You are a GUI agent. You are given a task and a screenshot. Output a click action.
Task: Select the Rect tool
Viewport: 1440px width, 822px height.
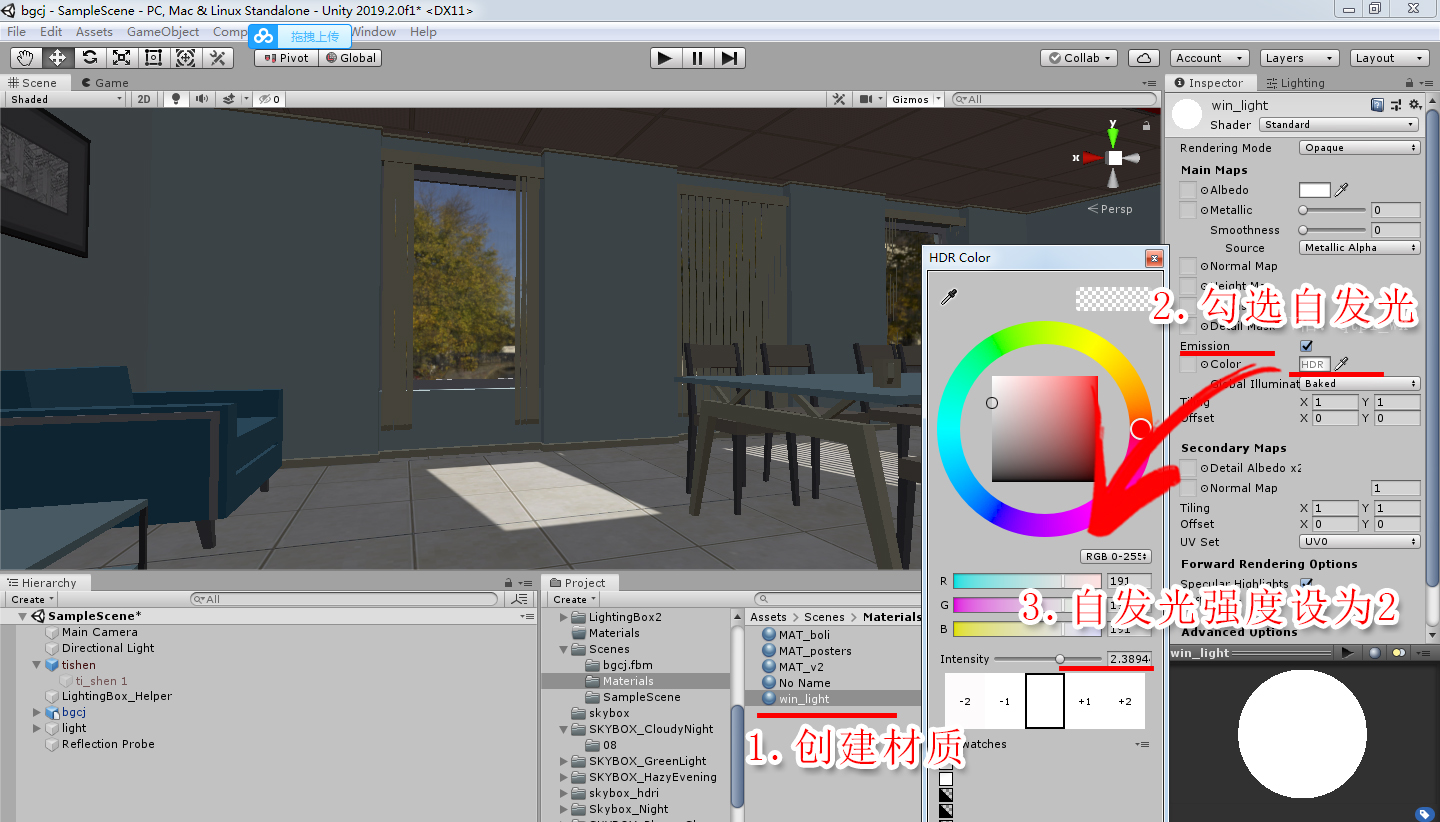153,58
